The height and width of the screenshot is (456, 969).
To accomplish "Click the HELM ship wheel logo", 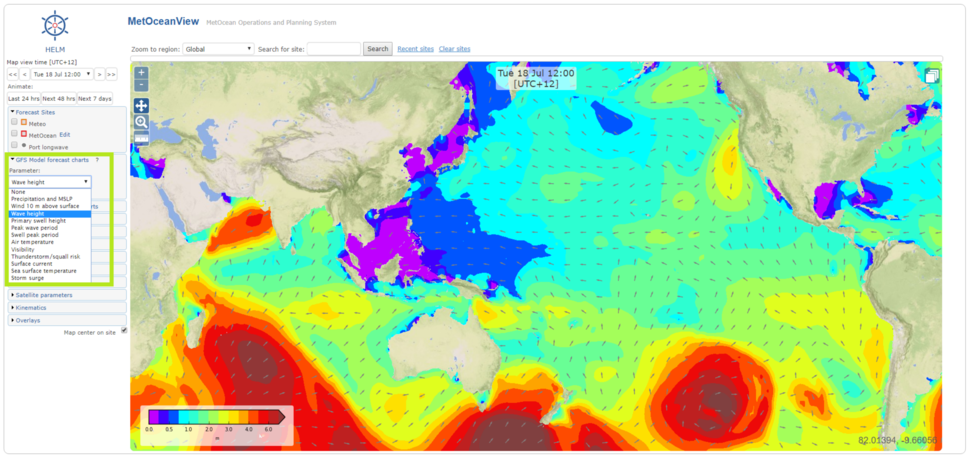I will pos(54,25).
